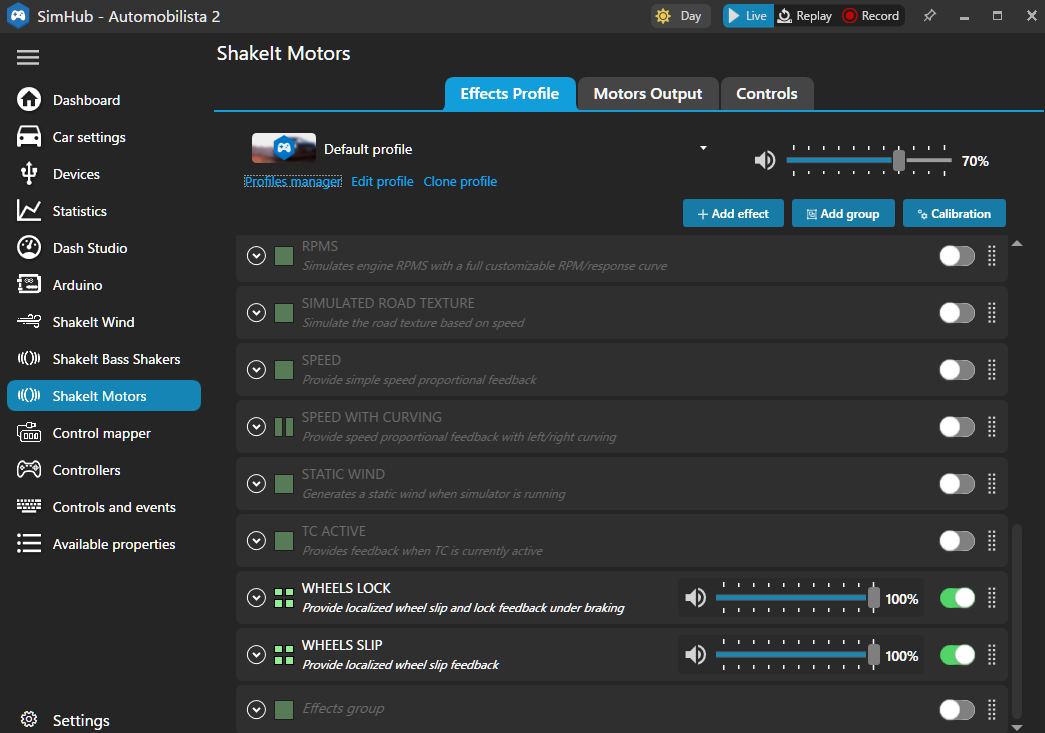Switch to the Effects Profile tab

pos(510,93)
